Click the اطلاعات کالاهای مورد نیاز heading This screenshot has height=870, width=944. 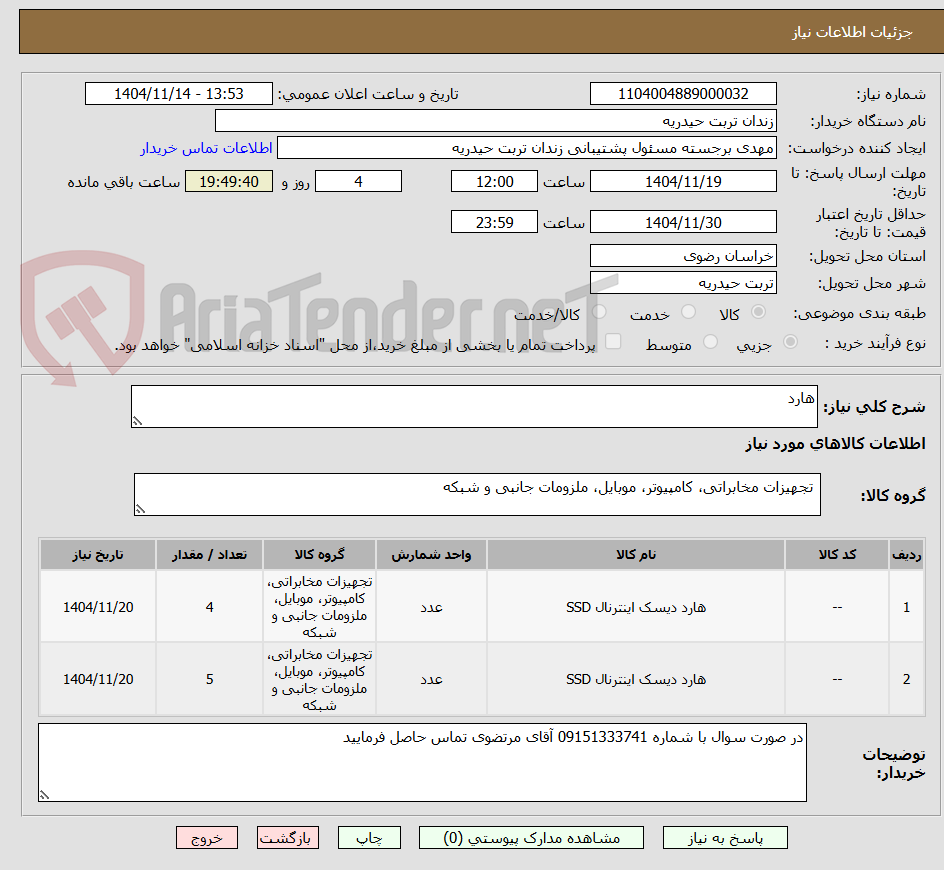click(835, 444)
